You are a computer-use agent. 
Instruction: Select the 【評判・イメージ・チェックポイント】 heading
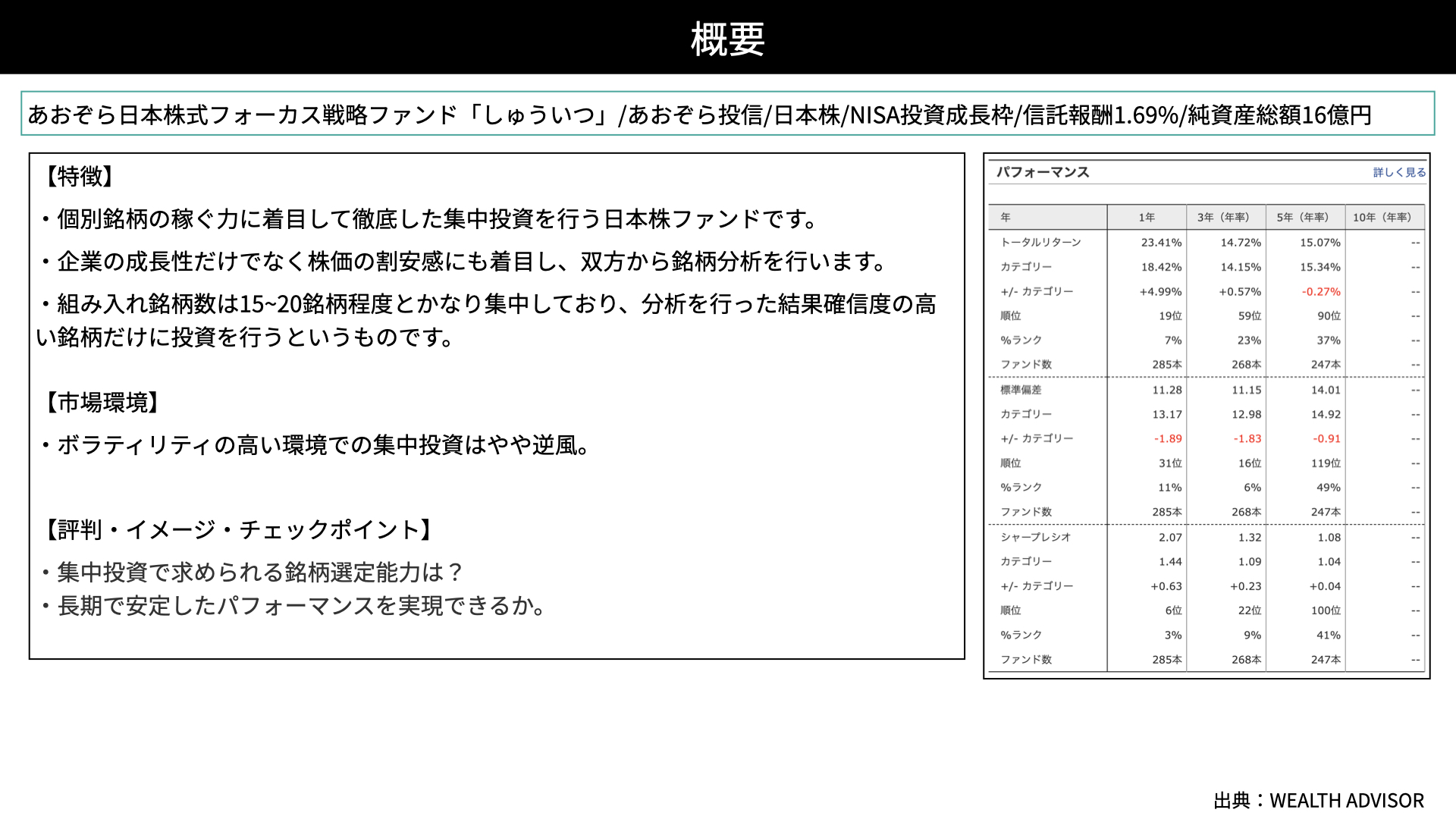tap(238, 529)
